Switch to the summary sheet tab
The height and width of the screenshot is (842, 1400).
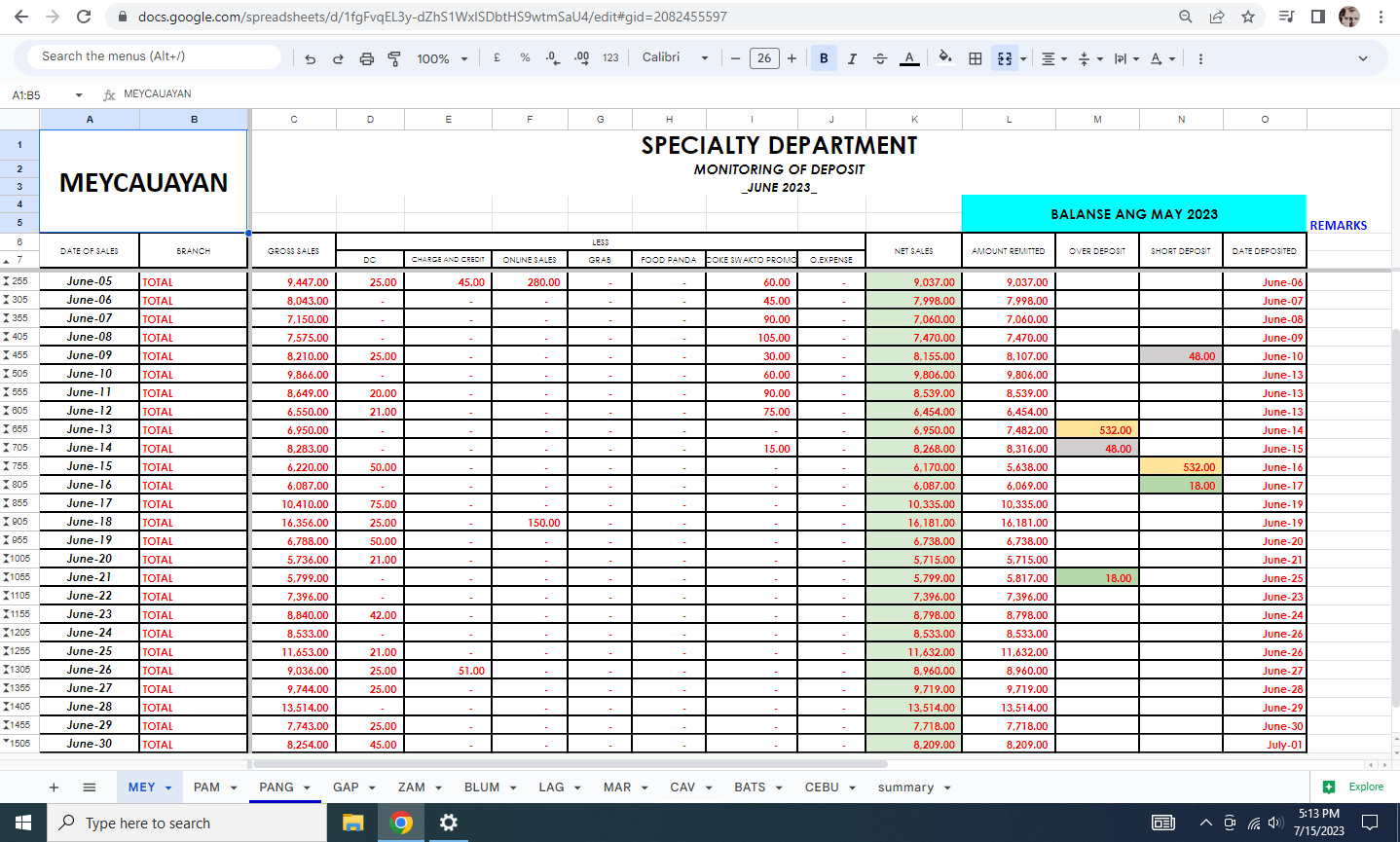click(914, 787)
